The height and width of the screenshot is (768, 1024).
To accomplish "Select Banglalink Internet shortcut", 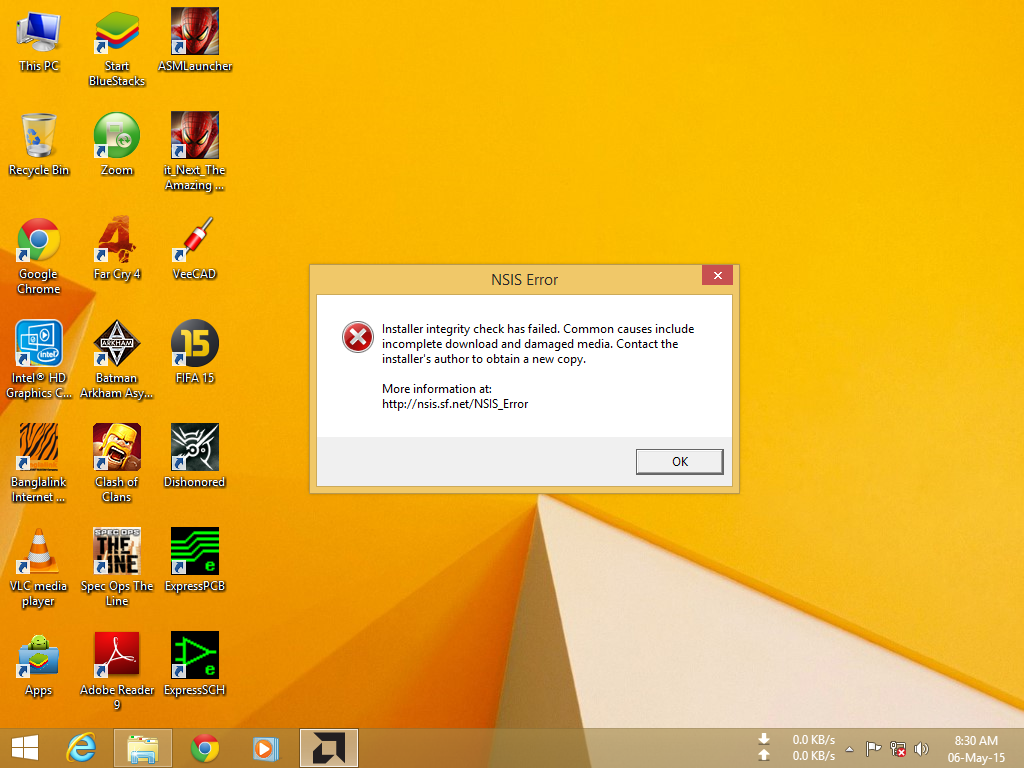I will [39, 463].
